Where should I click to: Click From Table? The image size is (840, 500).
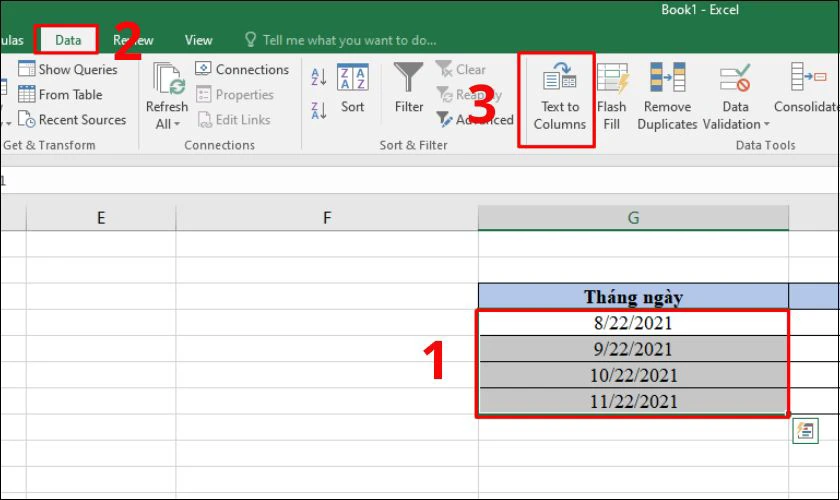tap(60, 94)
